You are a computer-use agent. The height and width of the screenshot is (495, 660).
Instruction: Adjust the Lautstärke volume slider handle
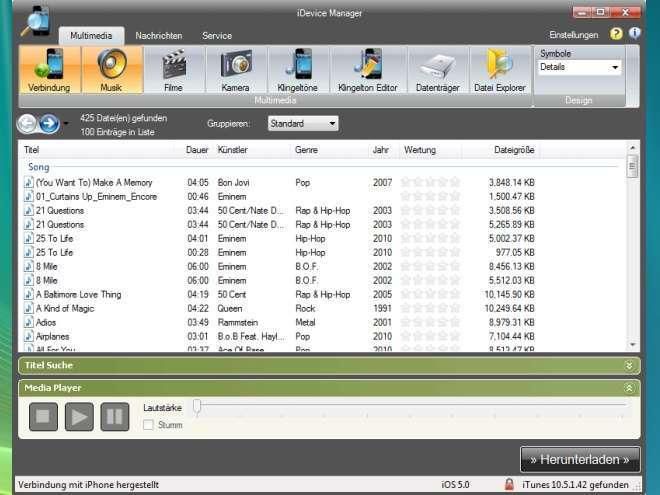coord(197,407)
